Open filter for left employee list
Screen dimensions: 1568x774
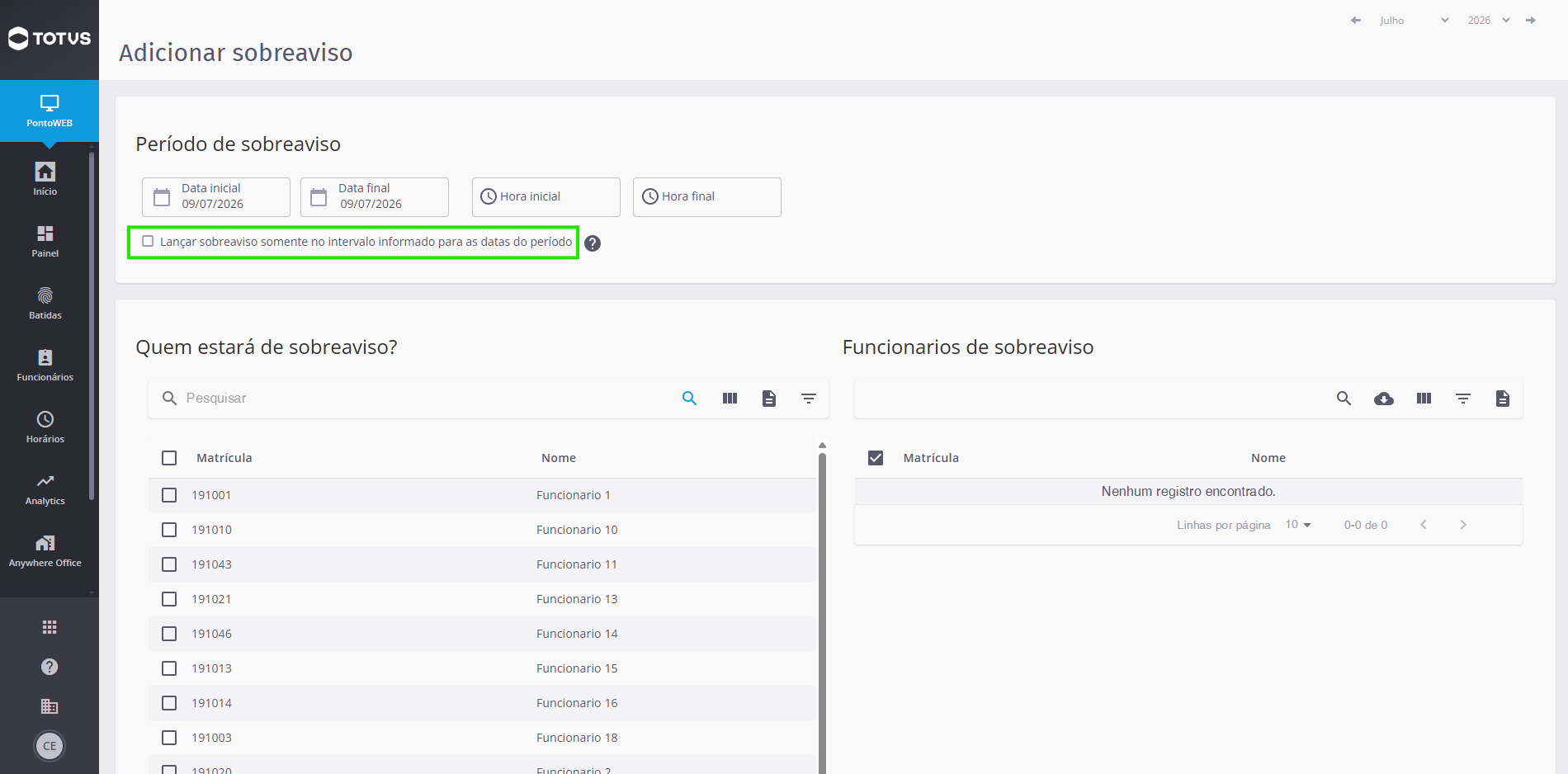[x=809, y=399]
